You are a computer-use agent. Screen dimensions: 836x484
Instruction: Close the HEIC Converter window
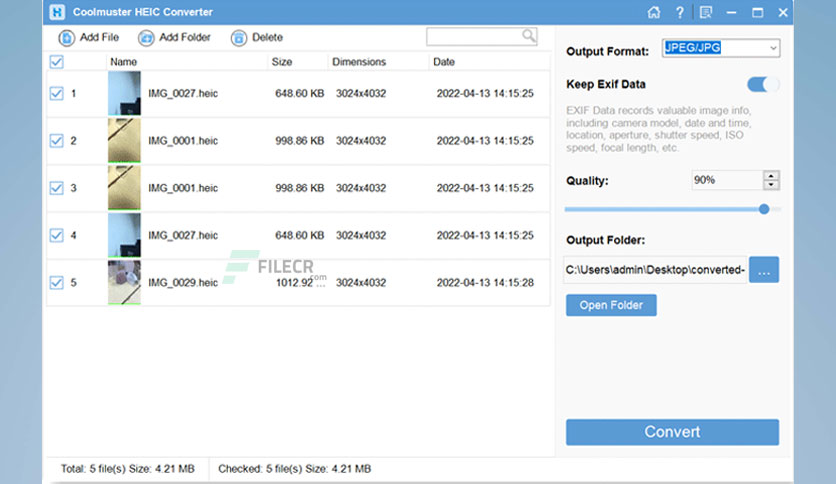coord(783,12)
